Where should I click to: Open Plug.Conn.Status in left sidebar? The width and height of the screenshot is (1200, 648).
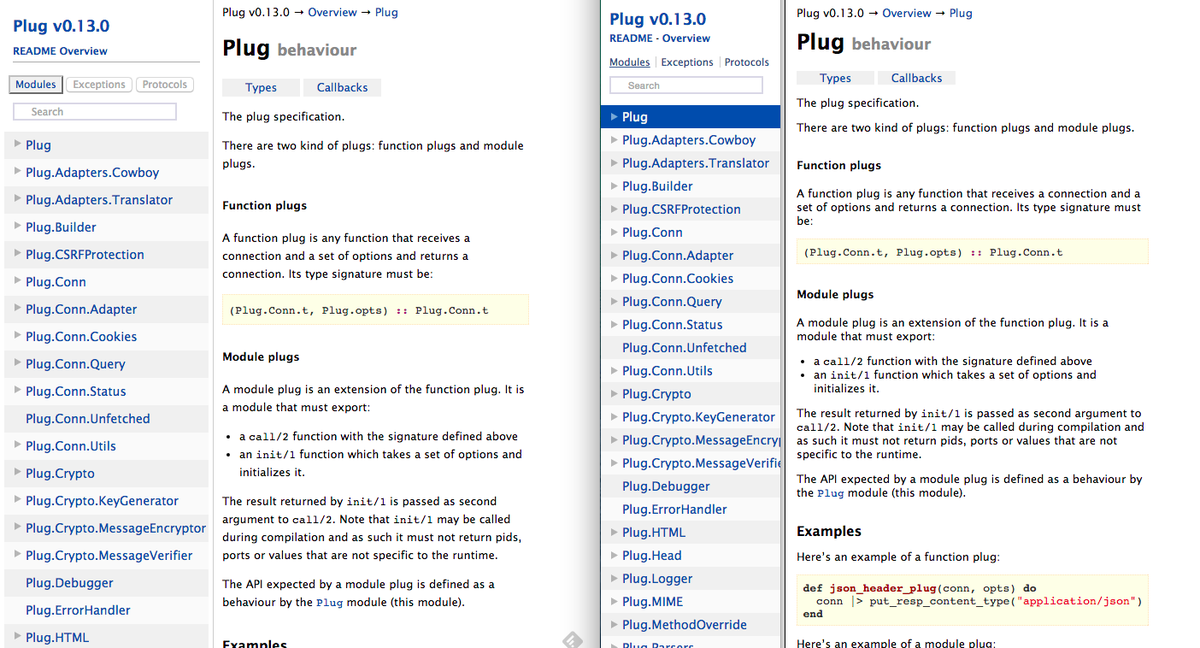click(76, 391)
